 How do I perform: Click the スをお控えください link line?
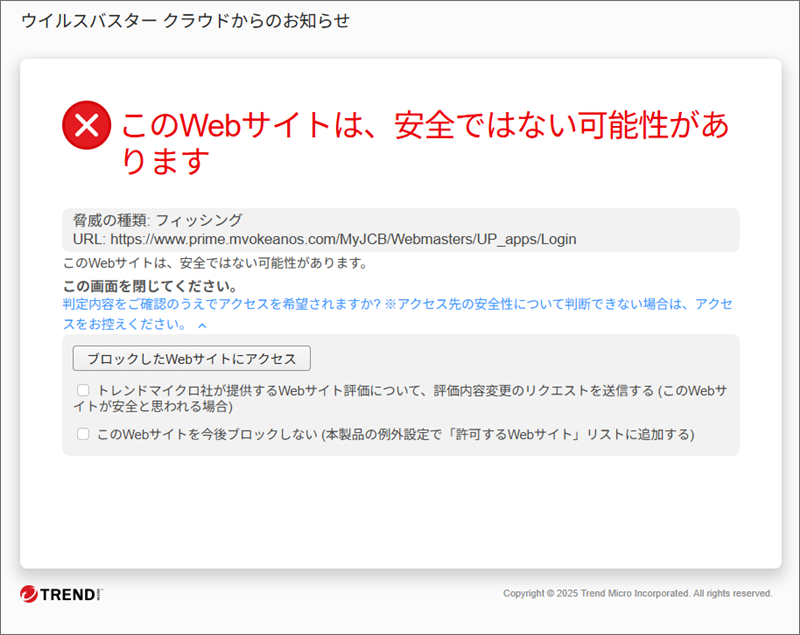point(125,324)
